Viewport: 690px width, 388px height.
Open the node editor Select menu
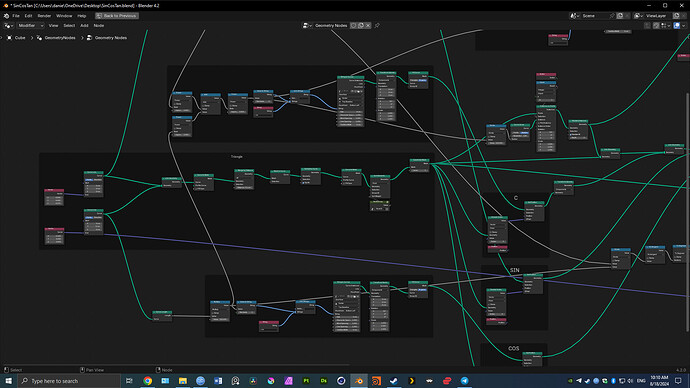(x=69, y=26)
